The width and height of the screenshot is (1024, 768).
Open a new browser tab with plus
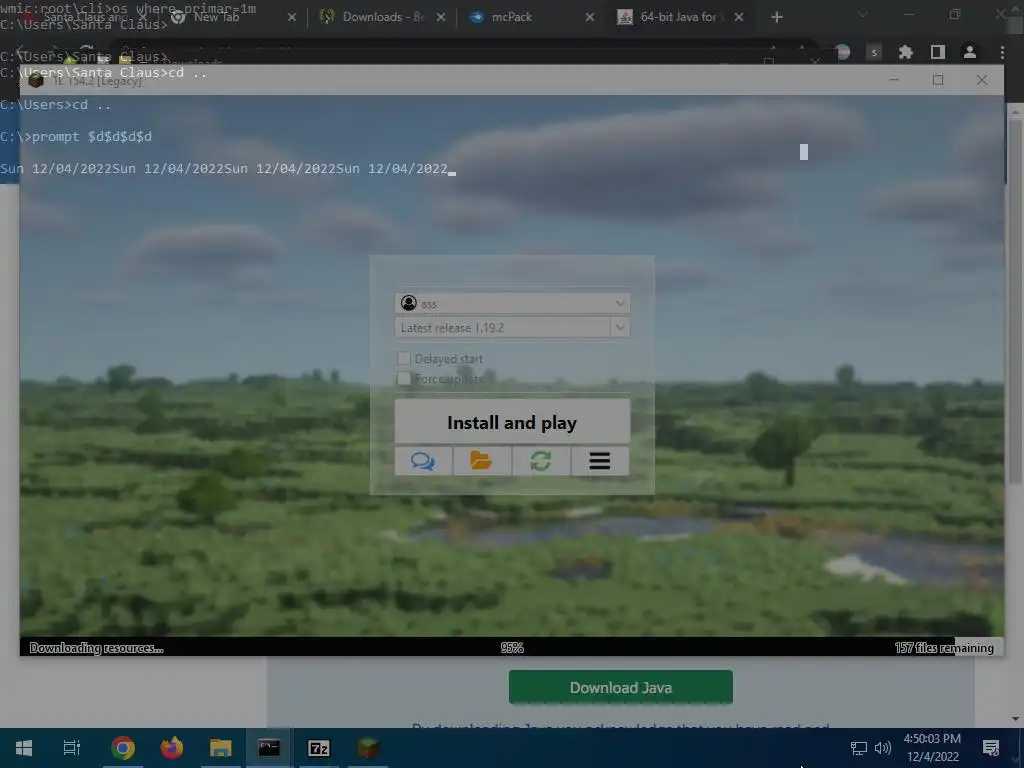[x=776, y=17]
